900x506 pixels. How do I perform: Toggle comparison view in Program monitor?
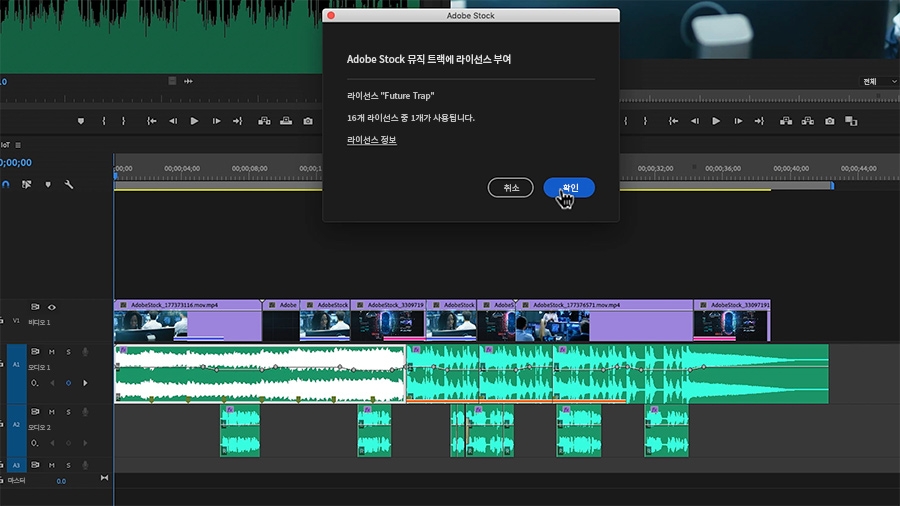point(851,121)
